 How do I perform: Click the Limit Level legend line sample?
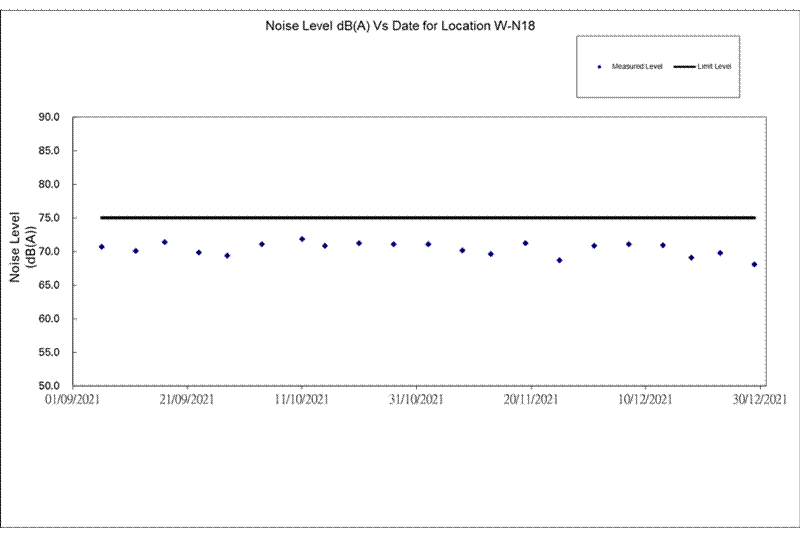[x=684, y=66]
